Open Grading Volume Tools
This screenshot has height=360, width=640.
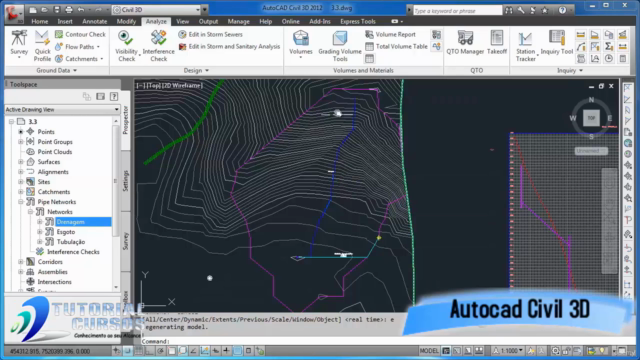[x=340, y=46]
